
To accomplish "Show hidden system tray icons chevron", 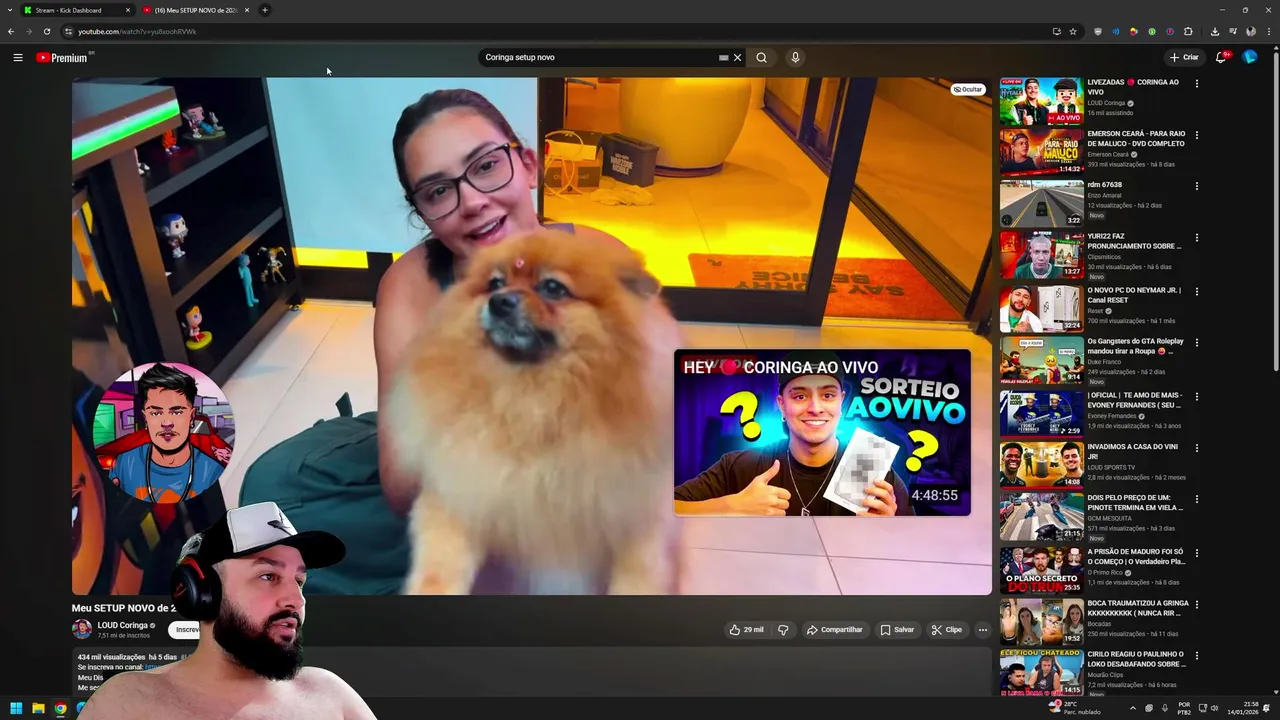I will [1133, 708].
